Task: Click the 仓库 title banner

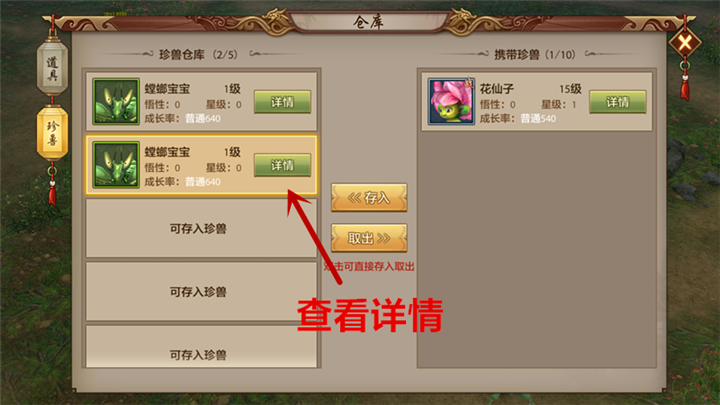Action: coord(369,22)
